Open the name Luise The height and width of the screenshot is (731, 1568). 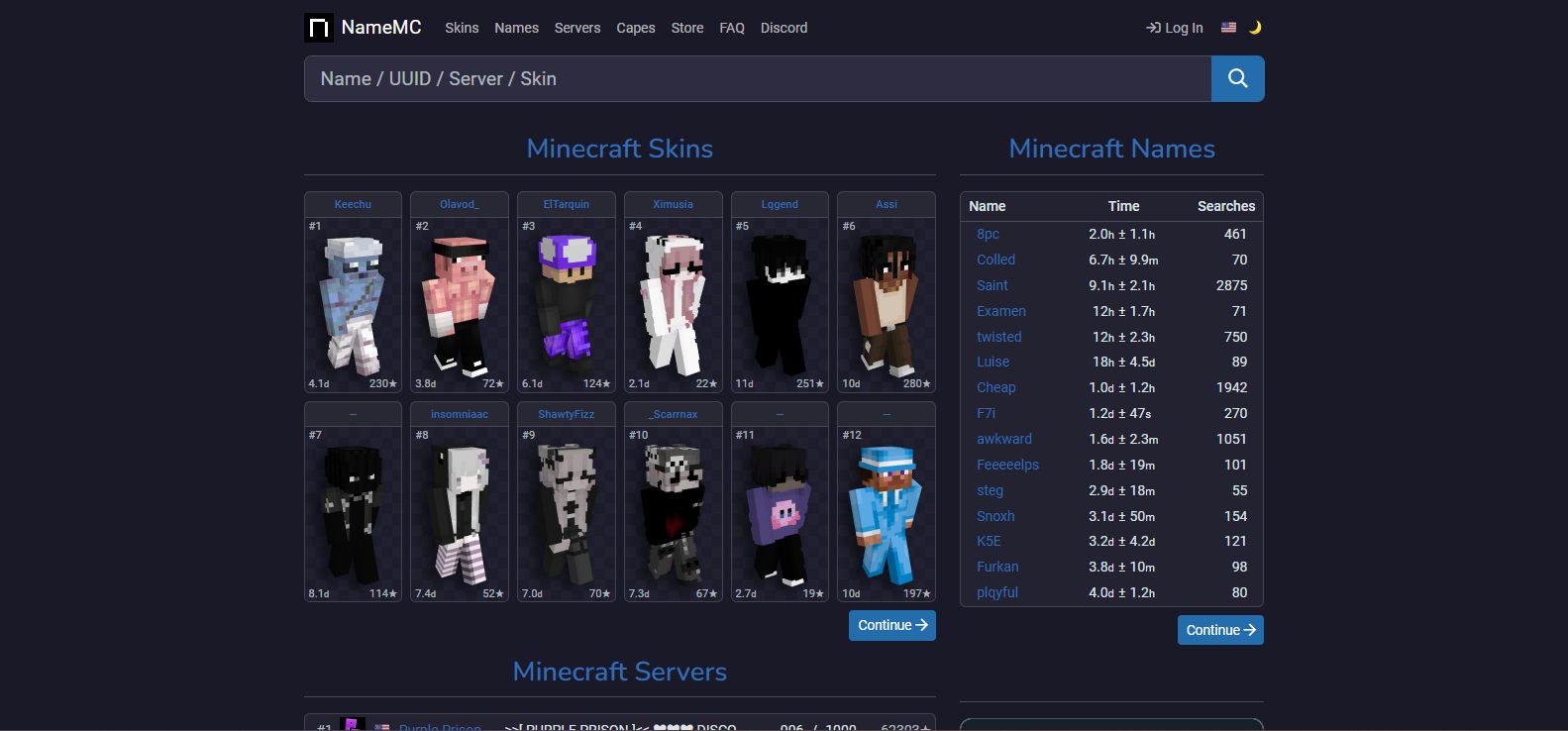tap(993, 362)
